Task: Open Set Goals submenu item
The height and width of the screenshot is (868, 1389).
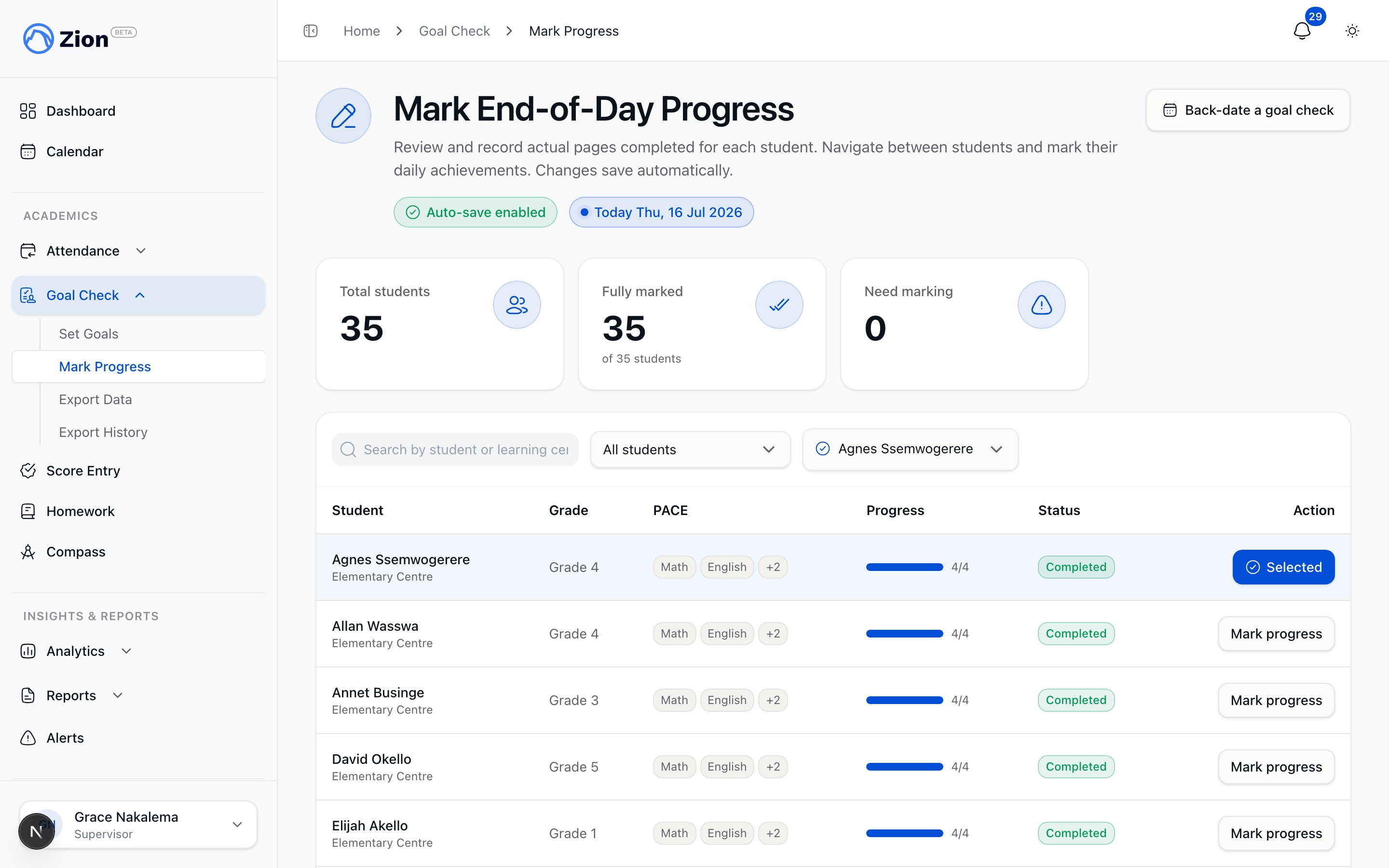Action: pos(88,334)
